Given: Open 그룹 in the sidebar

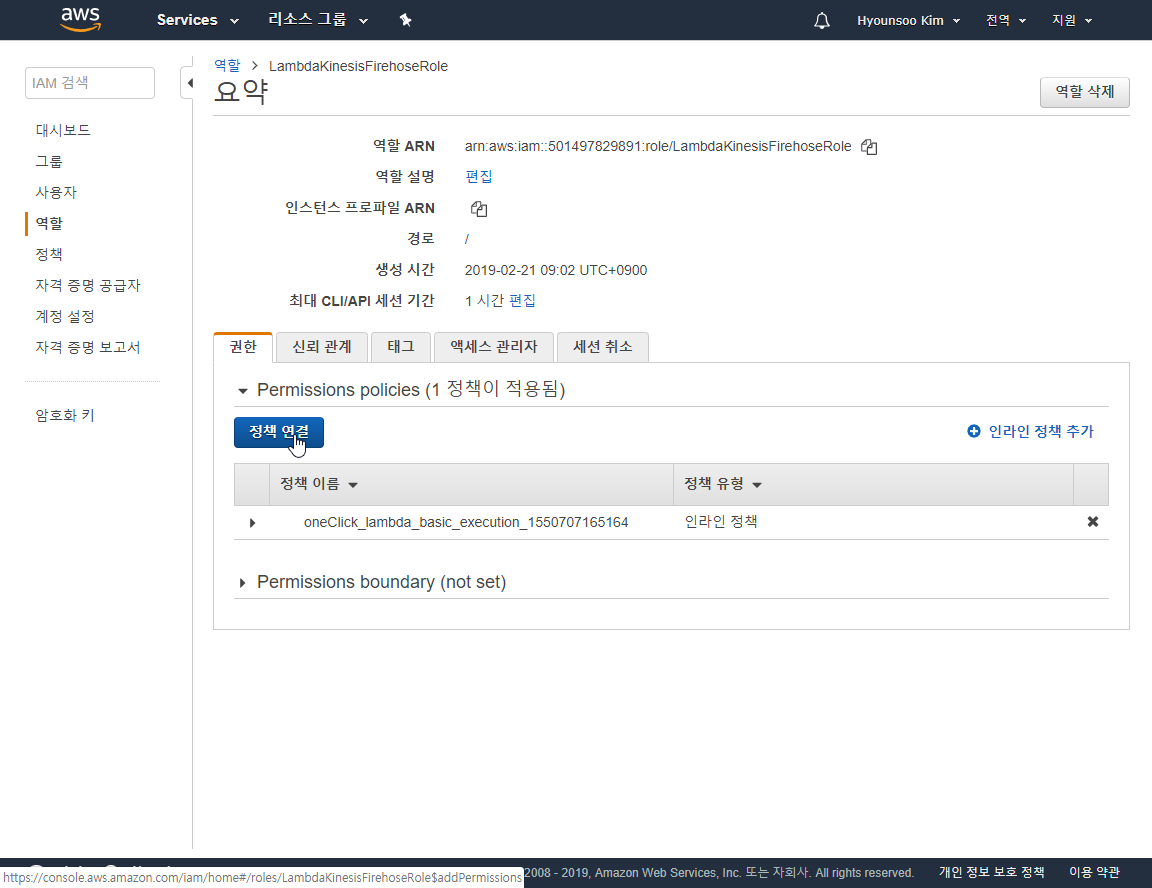Looking at the screenshot, I should point(49,162).
